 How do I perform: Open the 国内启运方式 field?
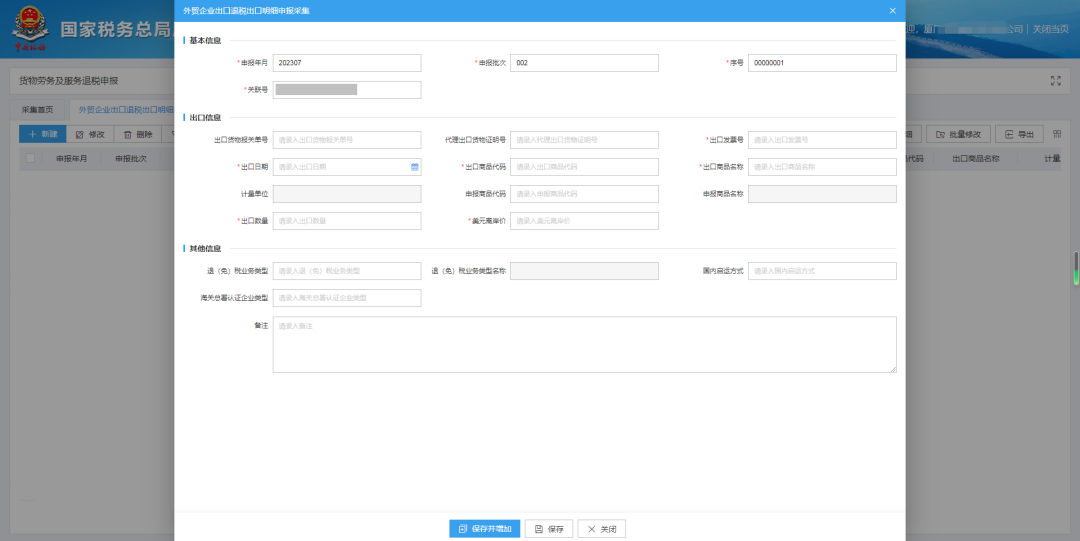click(x=822, y=271)
